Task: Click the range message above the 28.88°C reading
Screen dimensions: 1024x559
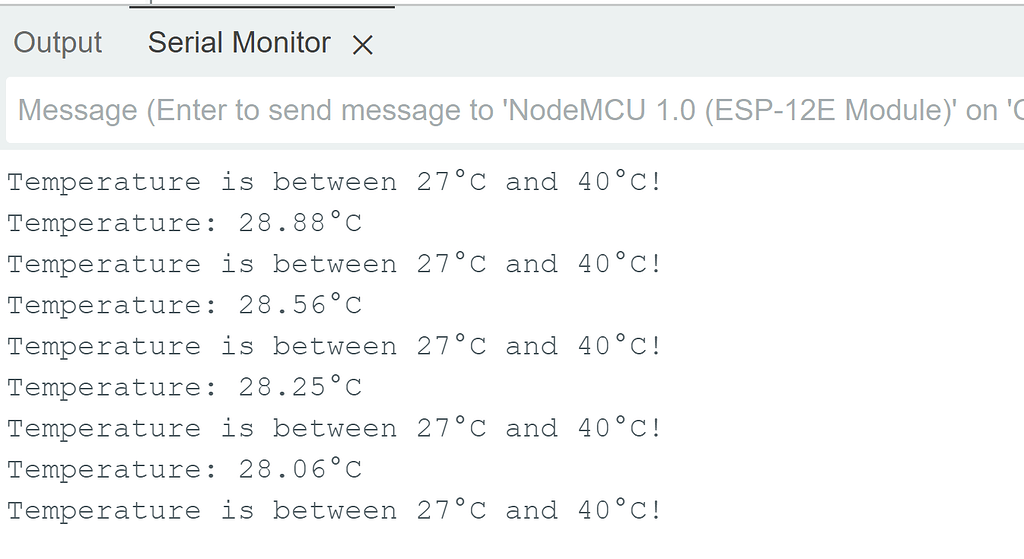Action: (x=335, y=182)
